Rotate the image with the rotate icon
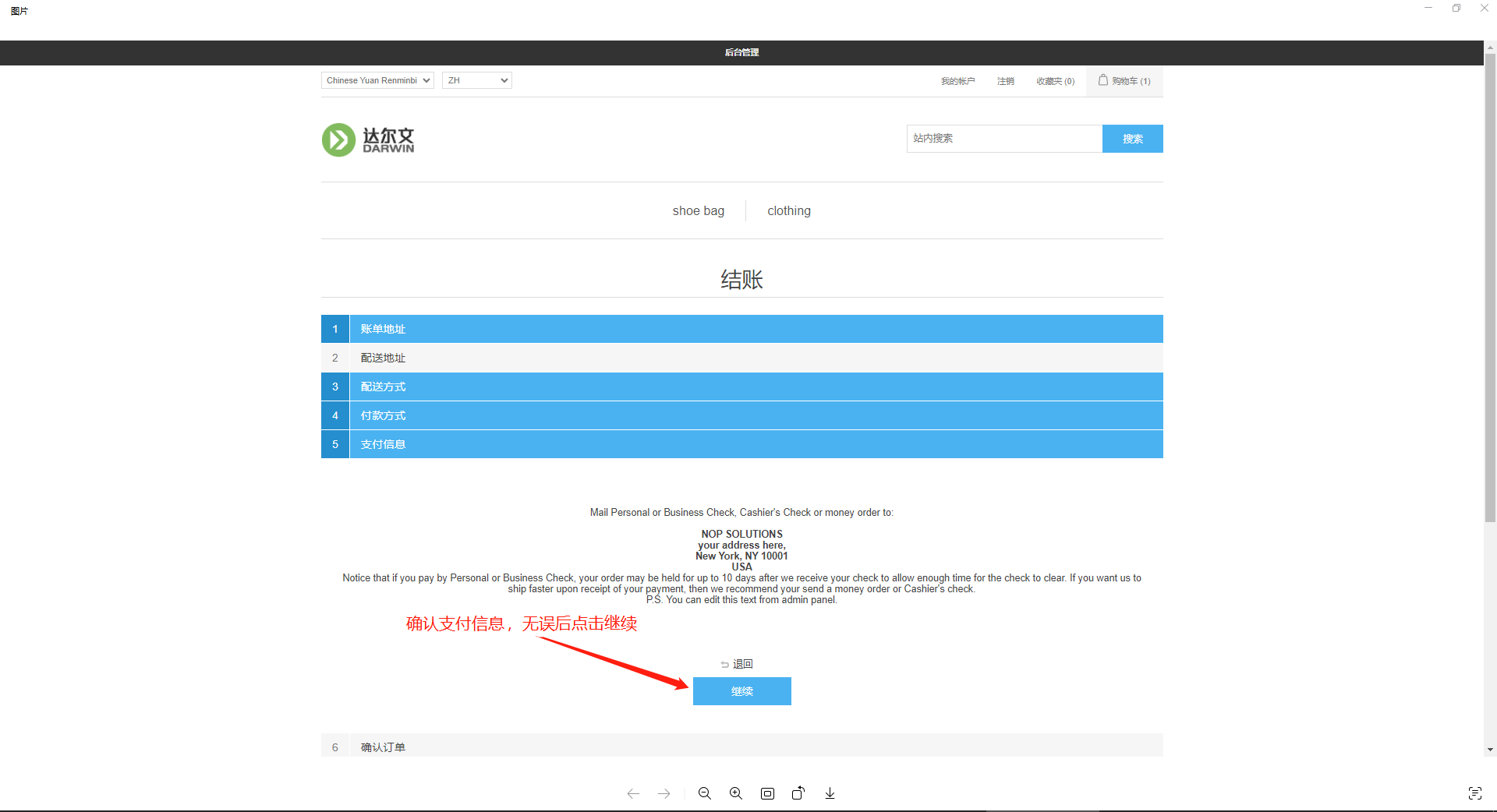The image size is (1497, 812). tap(798, 793)
